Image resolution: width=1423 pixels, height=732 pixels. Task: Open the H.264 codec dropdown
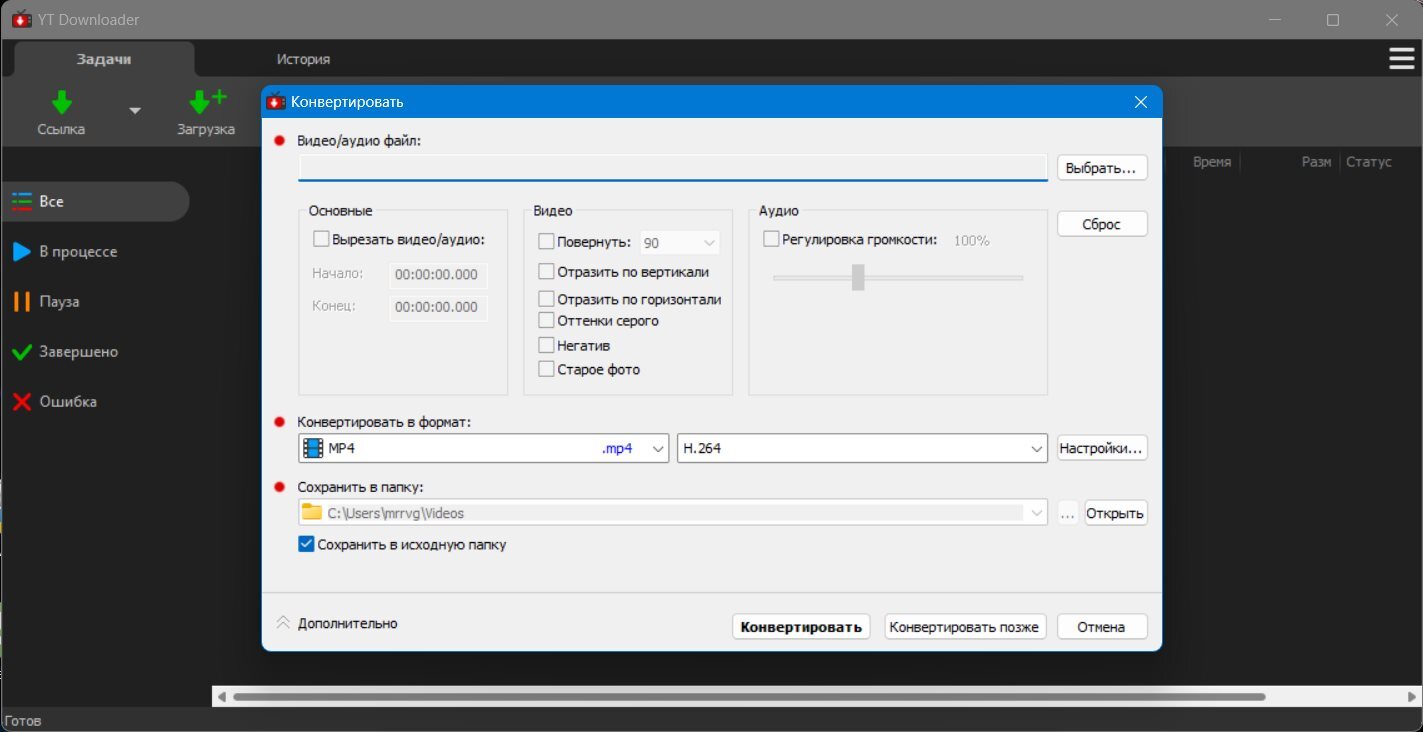click(862, 449)
